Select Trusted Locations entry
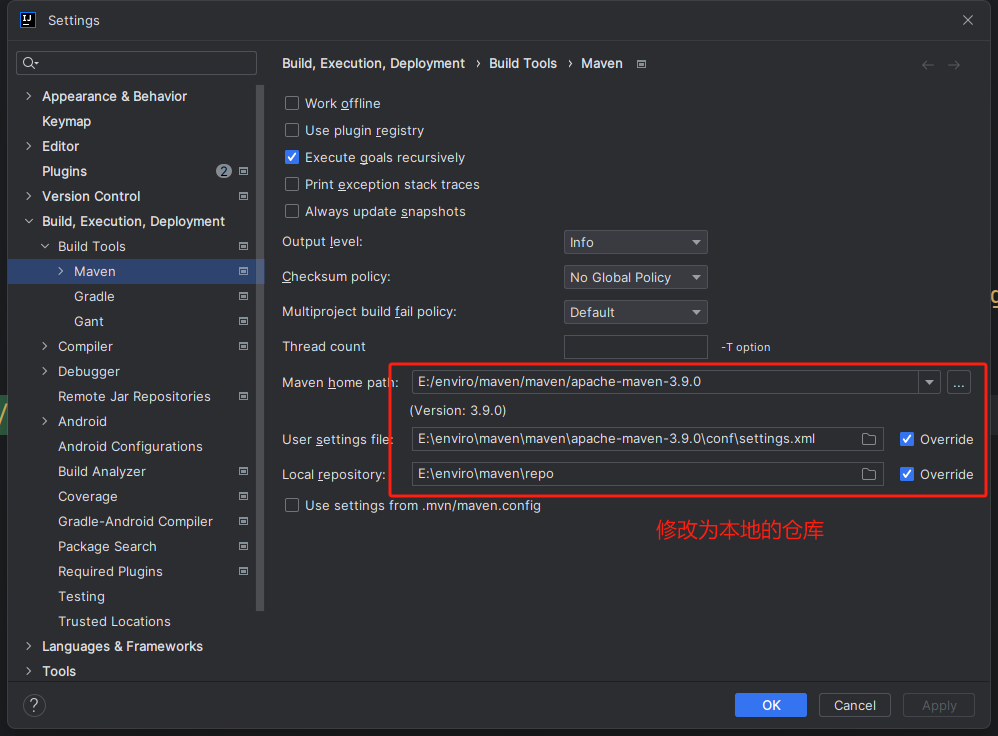 114,621
